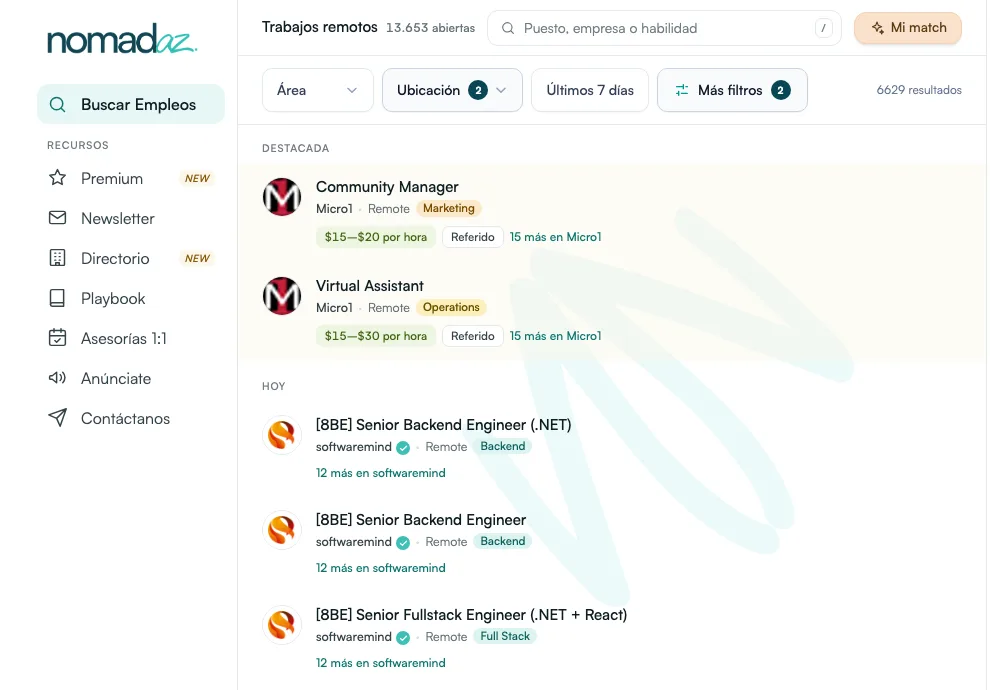990x690 pixels.
Task: Go to Newsletter in sidebar
Action: point(131,218)
